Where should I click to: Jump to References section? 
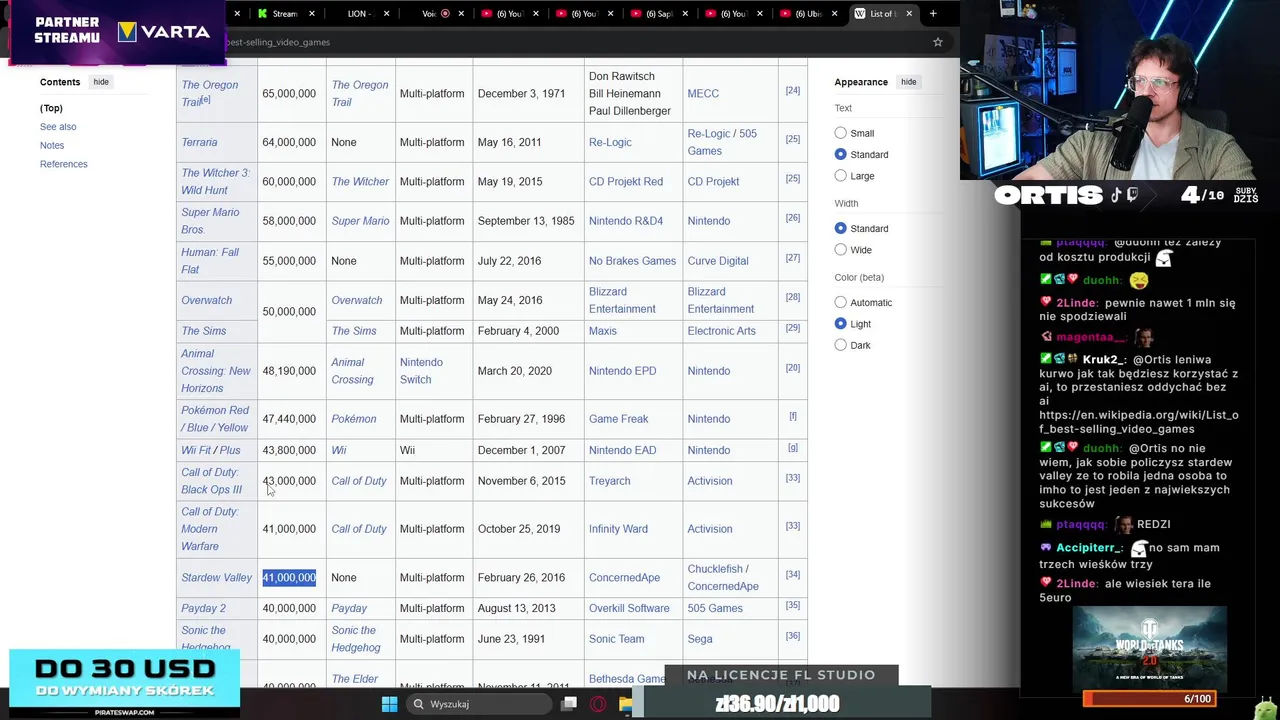tap(64, 164)
